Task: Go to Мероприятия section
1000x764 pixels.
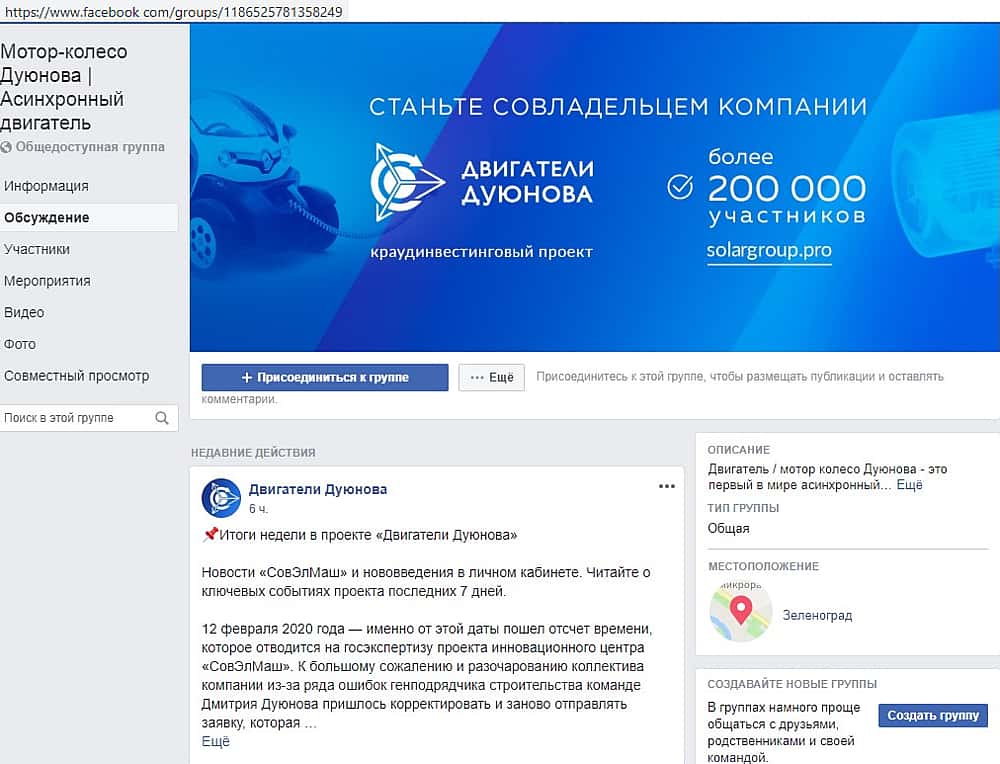Action: point(47,281)
